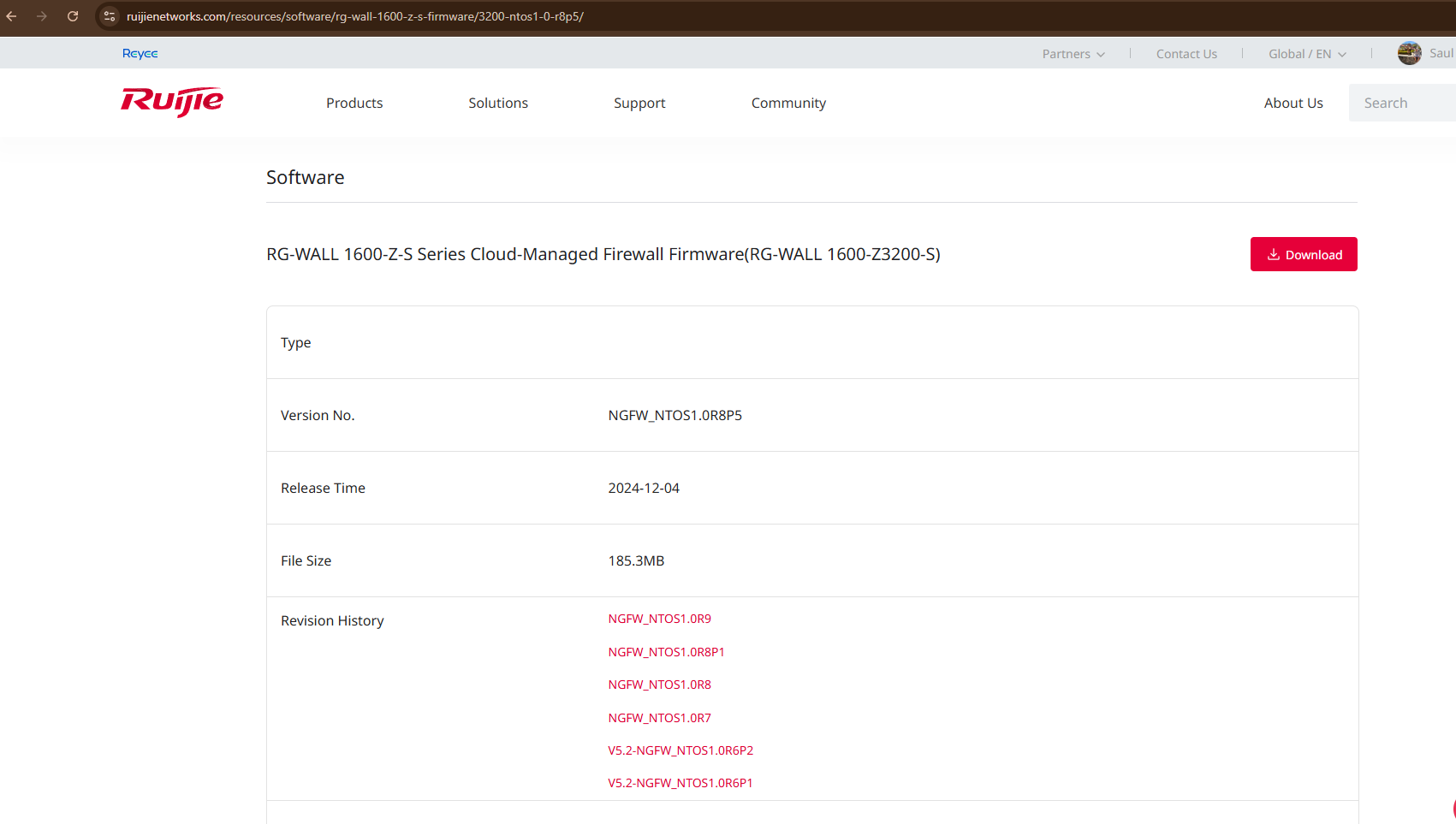Select version number NGFW_NTOS1.0R8P5 text
The width and height of the screenshot is (1456, 824).
click(675, 415)
